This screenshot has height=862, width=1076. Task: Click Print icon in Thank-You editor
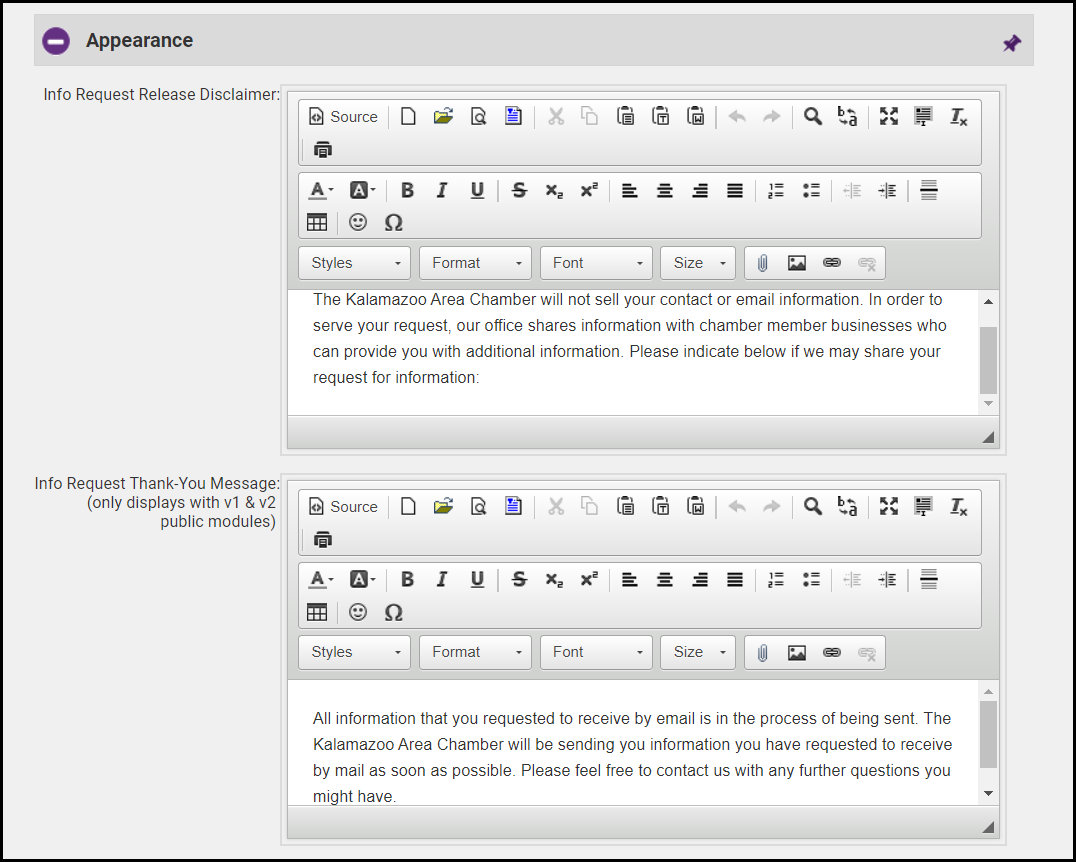323,539
